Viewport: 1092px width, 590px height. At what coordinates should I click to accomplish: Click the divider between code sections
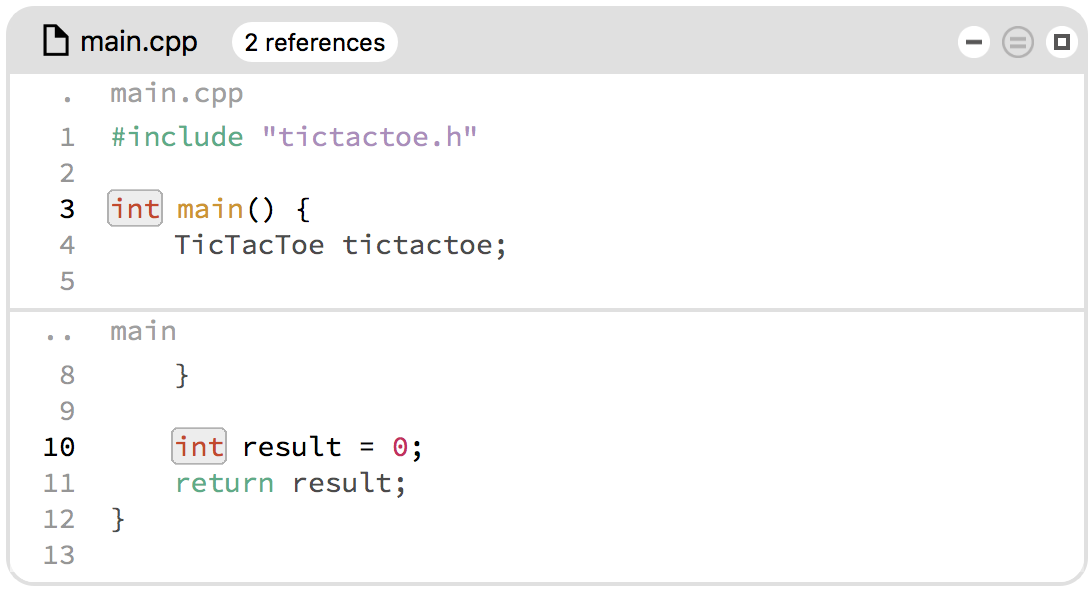click(x=547, y=309)
